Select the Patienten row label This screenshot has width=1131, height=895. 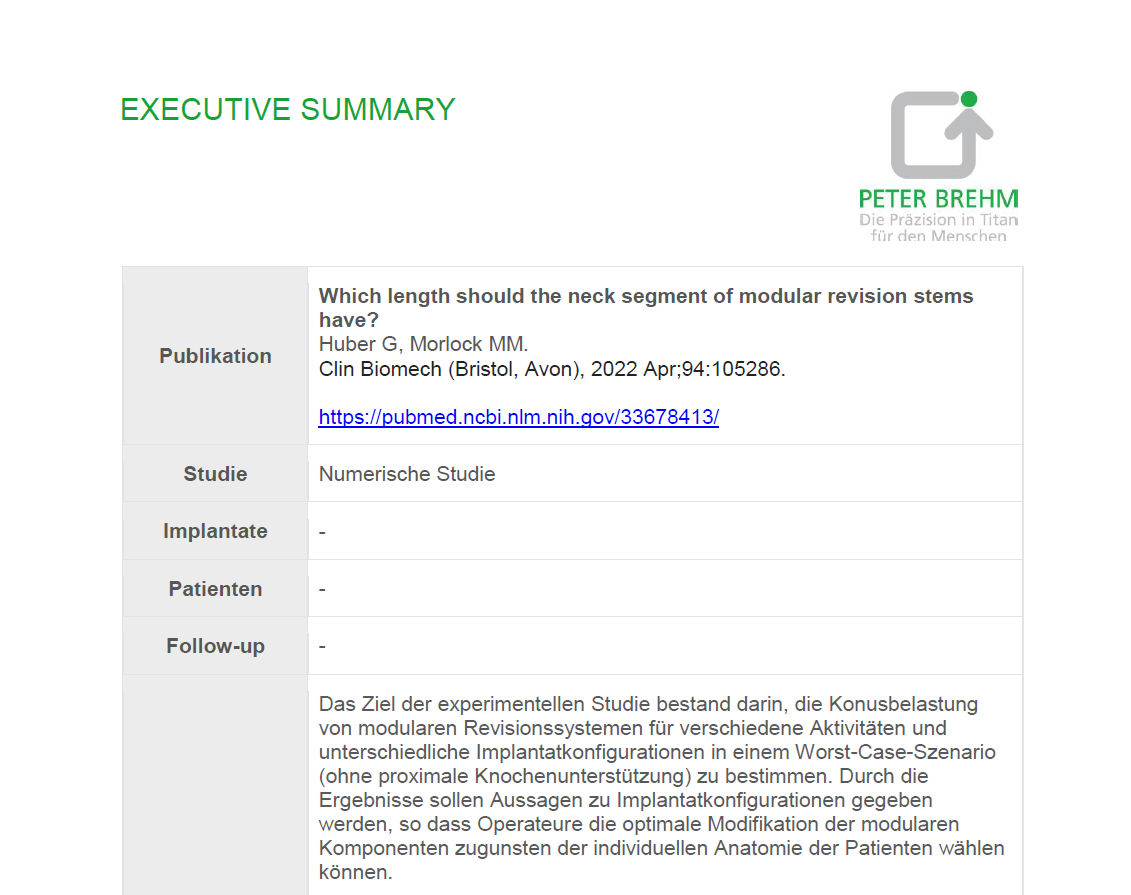pos(215,588)
